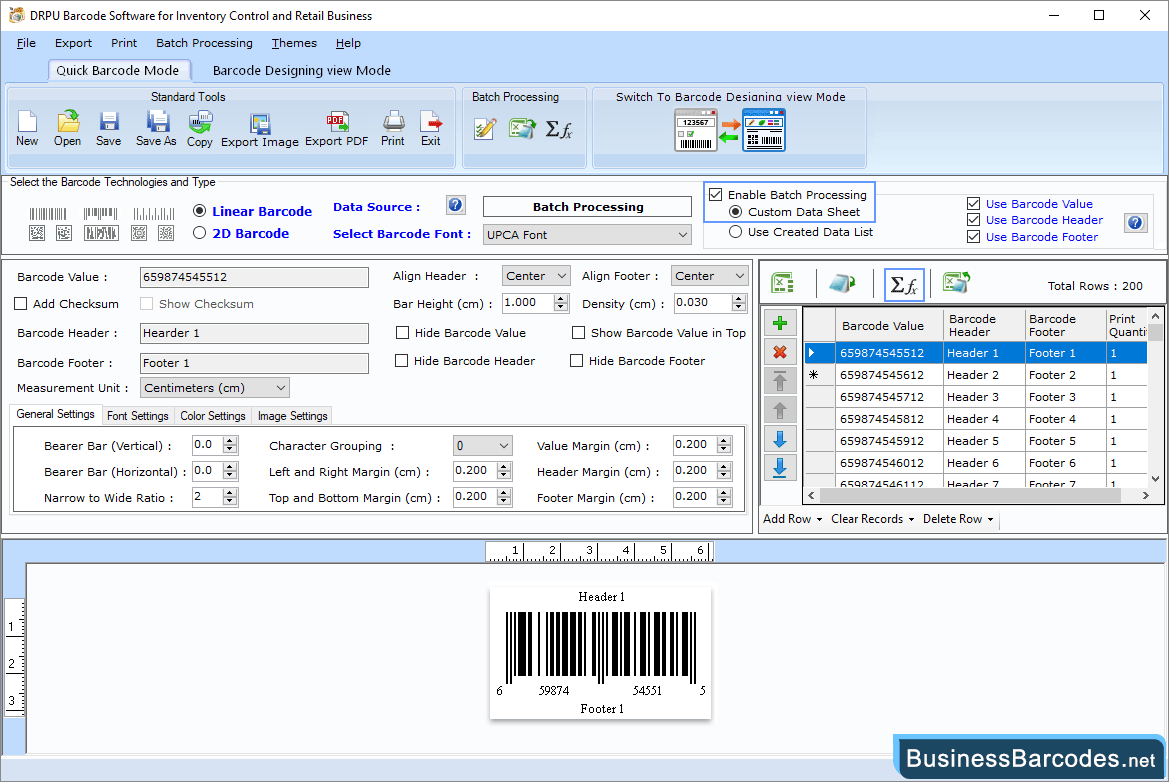Click the Excel export icon in Batch Processing
The image size is (1169, 782).
pos(522,129)
